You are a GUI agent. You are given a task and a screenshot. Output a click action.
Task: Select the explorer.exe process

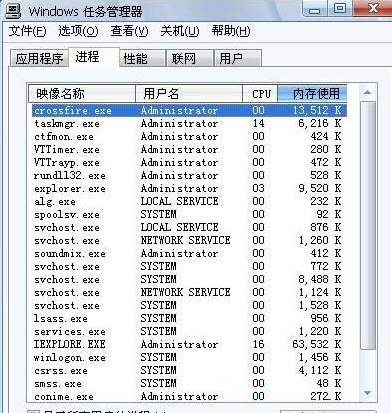(189, 188)
